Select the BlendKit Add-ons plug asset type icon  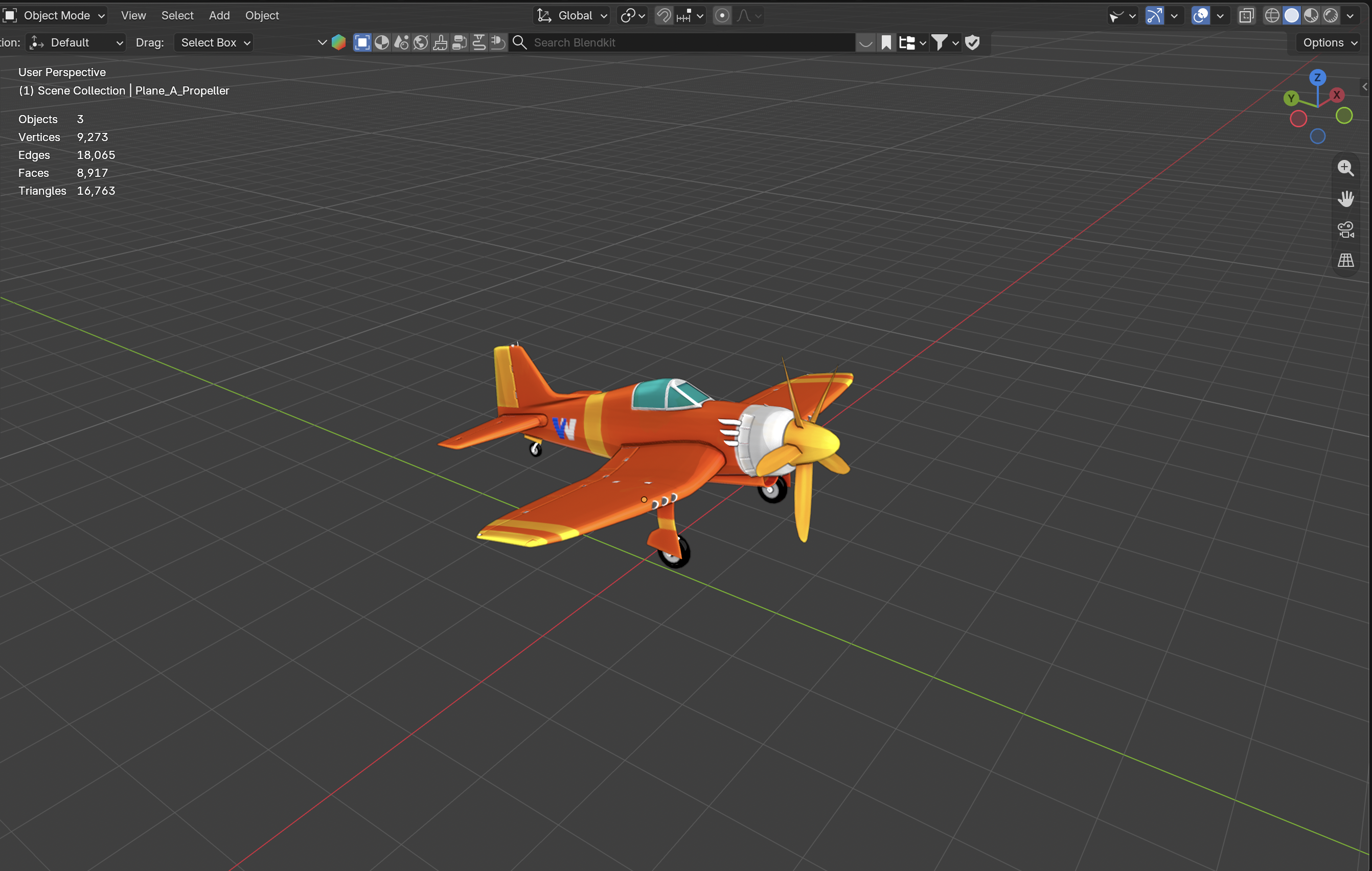[498, 42]
